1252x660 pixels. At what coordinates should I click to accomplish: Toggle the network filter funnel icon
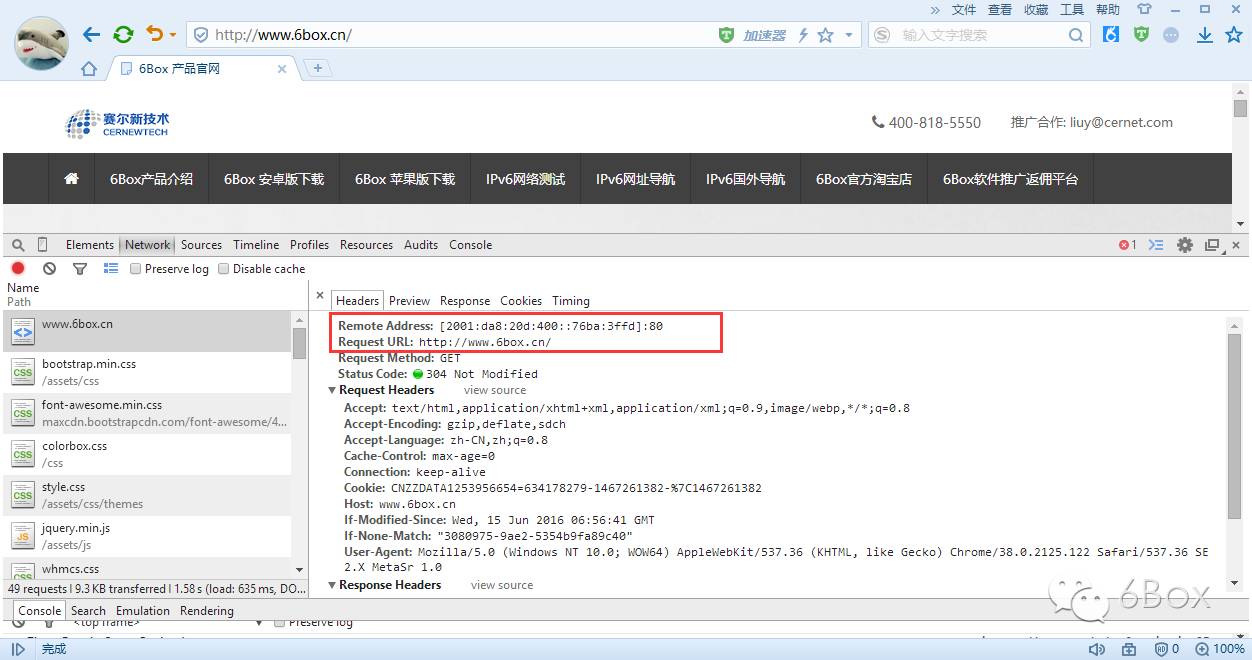(x=80, y=268)
